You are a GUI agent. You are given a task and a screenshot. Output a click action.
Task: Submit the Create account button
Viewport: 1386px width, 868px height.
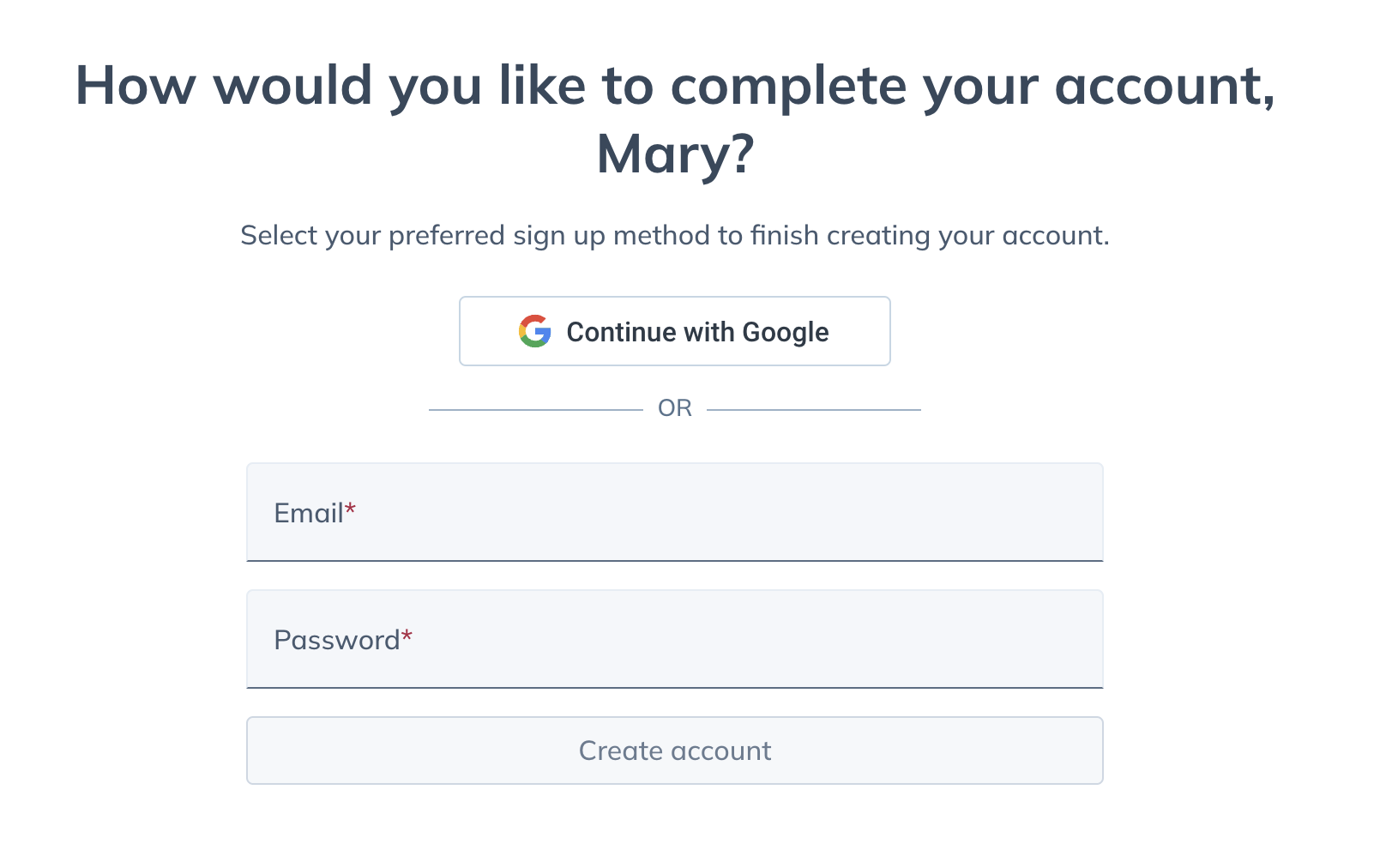click(675, 750)
